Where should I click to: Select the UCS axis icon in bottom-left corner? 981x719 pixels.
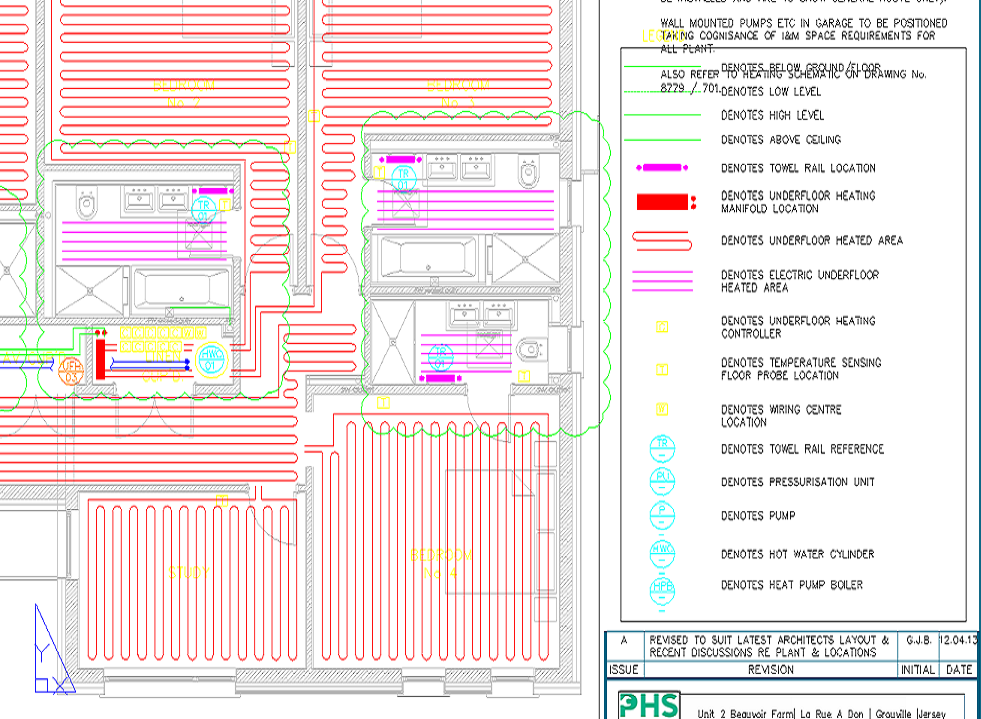[52, 650]
